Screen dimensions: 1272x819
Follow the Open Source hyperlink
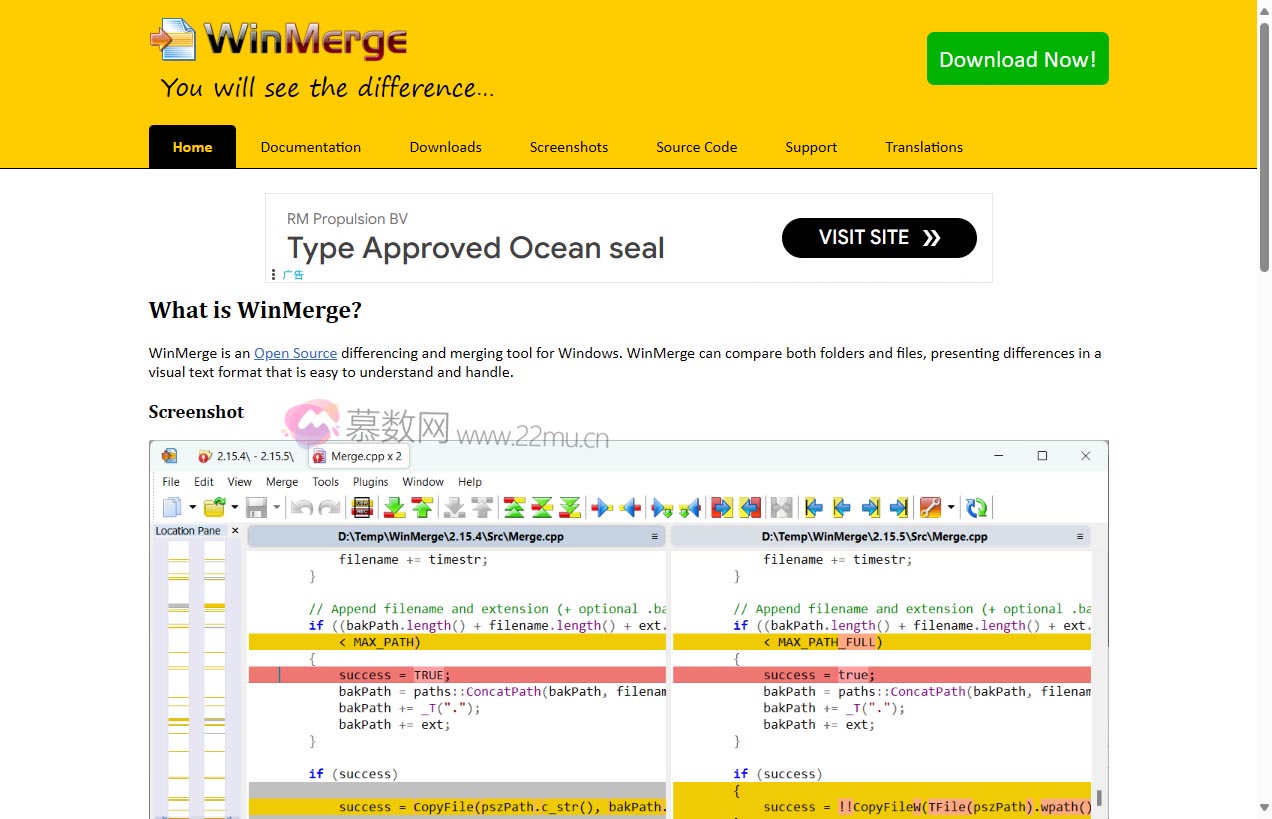295,353
